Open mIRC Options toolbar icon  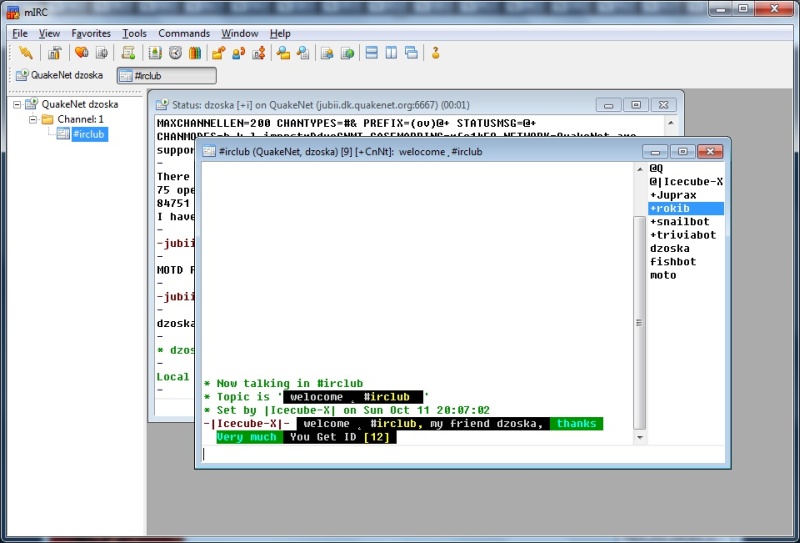tap(55, 53)
